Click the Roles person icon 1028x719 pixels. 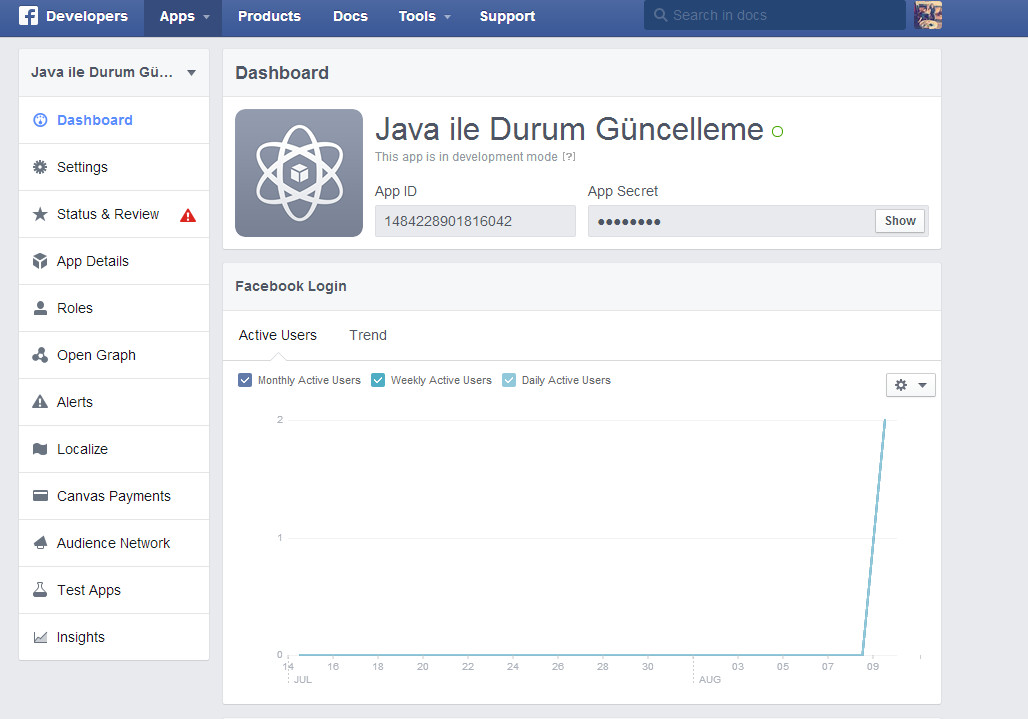pyautogui.click(x=40, y=308)
